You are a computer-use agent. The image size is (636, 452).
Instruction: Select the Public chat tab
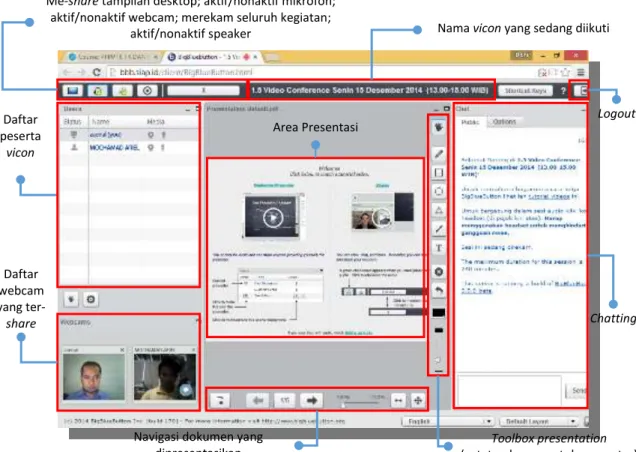click(471, 122)
